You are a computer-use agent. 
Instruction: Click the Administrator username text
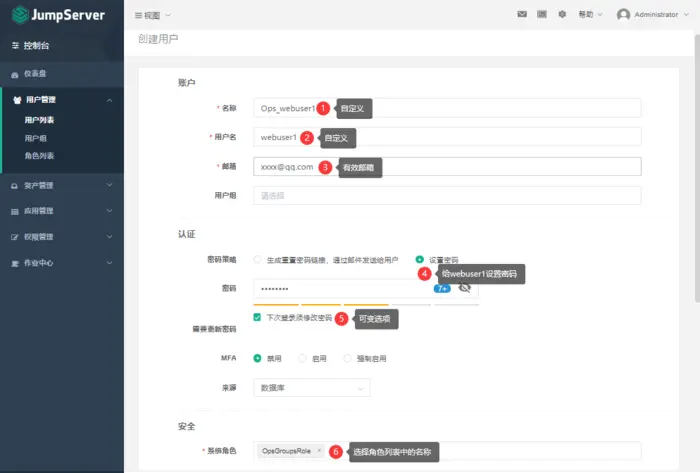656,15
